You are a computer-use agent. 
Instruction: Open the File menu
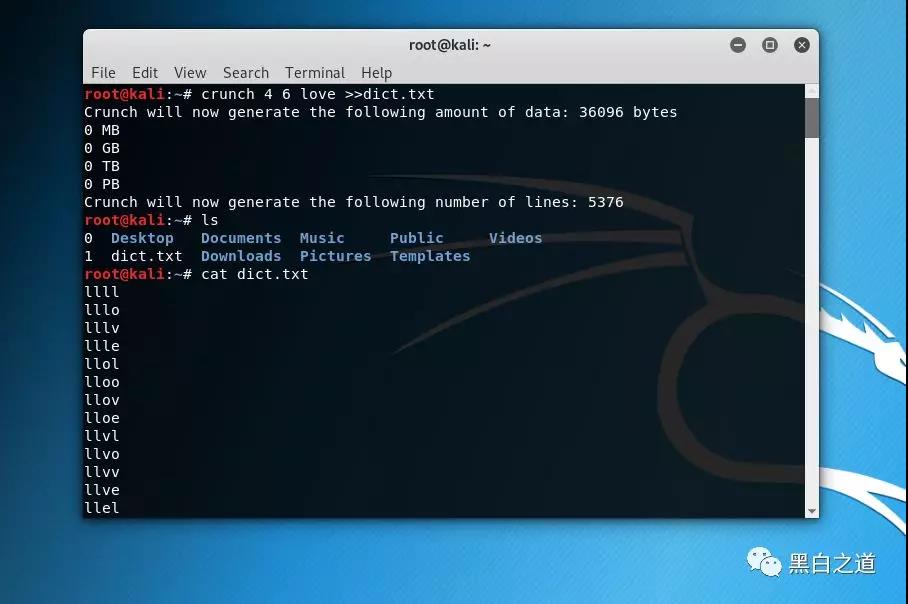[x=103, y=73]
